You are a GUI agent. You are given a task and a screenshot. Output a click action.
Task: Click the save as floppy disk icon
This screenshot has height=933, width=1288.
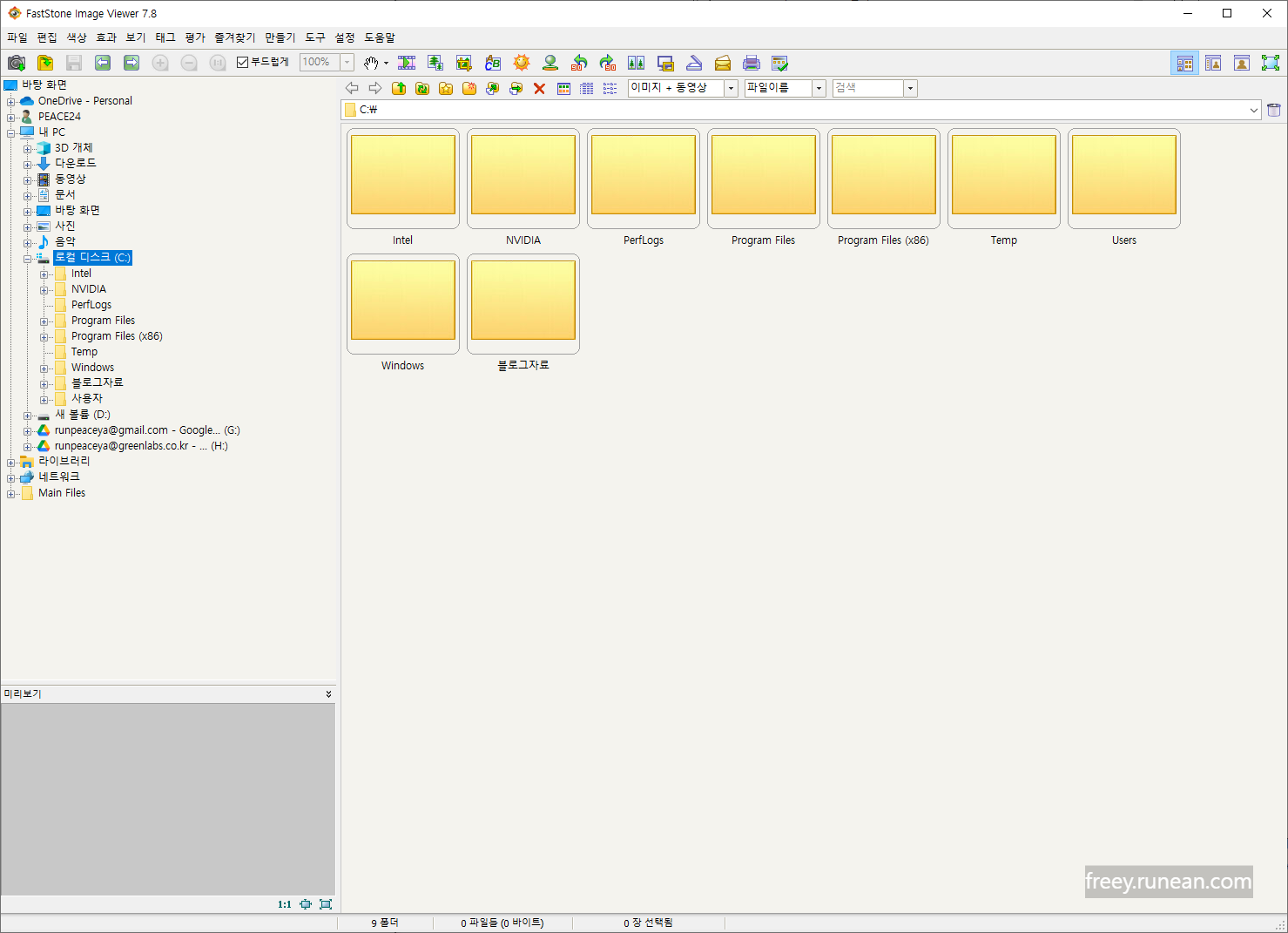click(74, 63)
